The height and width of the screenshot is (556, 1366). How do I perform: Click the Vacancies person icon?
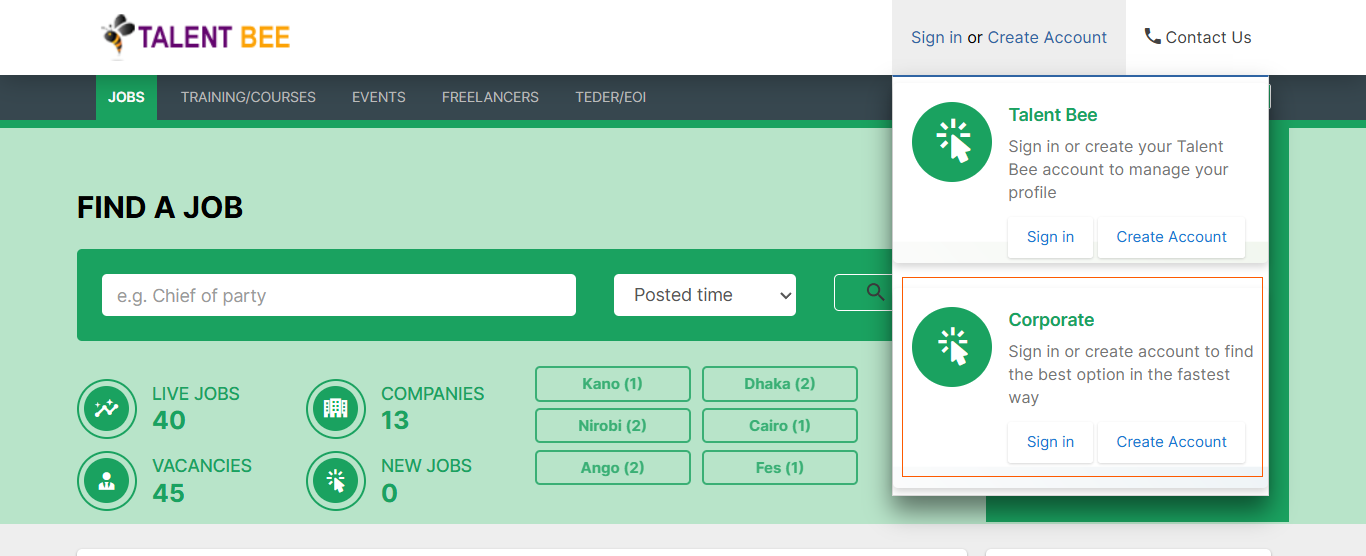click(107, 481)
